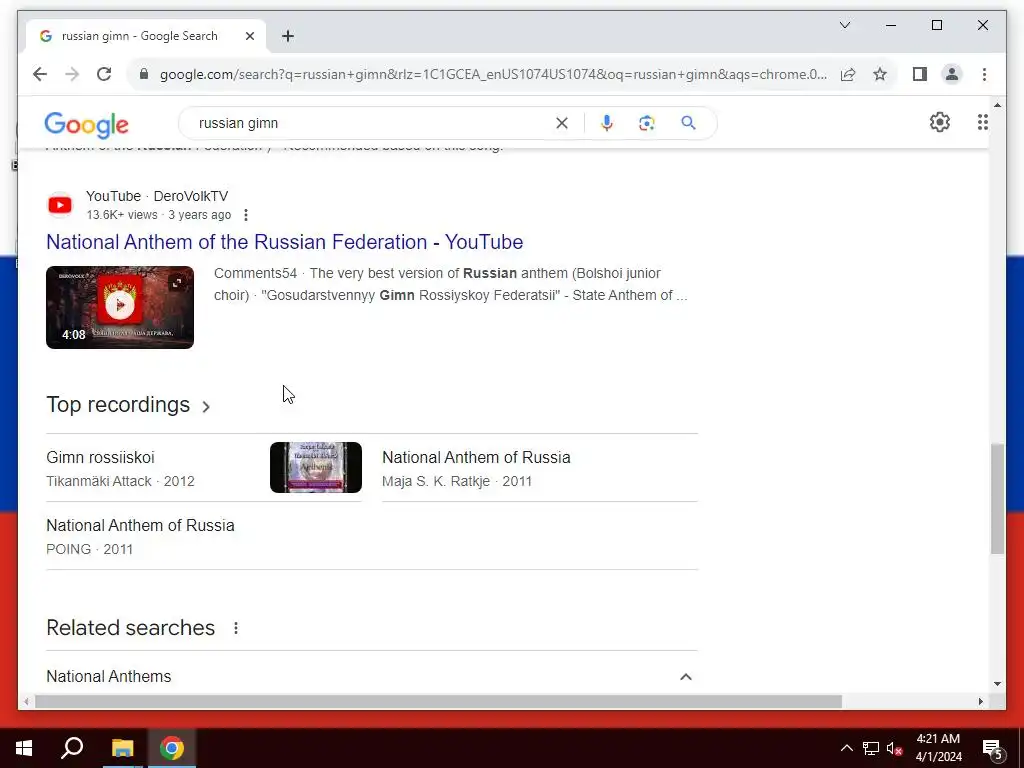Open a new tab
Screen dimensions: 1024x768
(288, 36)
